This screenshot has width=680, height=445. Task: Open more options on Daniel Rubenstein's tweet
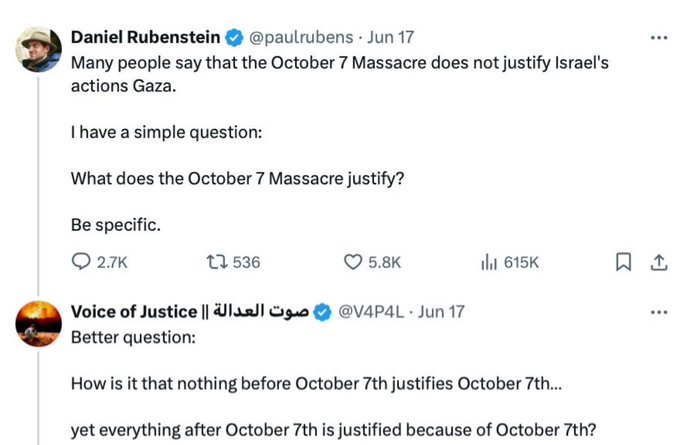click(658, 38)
